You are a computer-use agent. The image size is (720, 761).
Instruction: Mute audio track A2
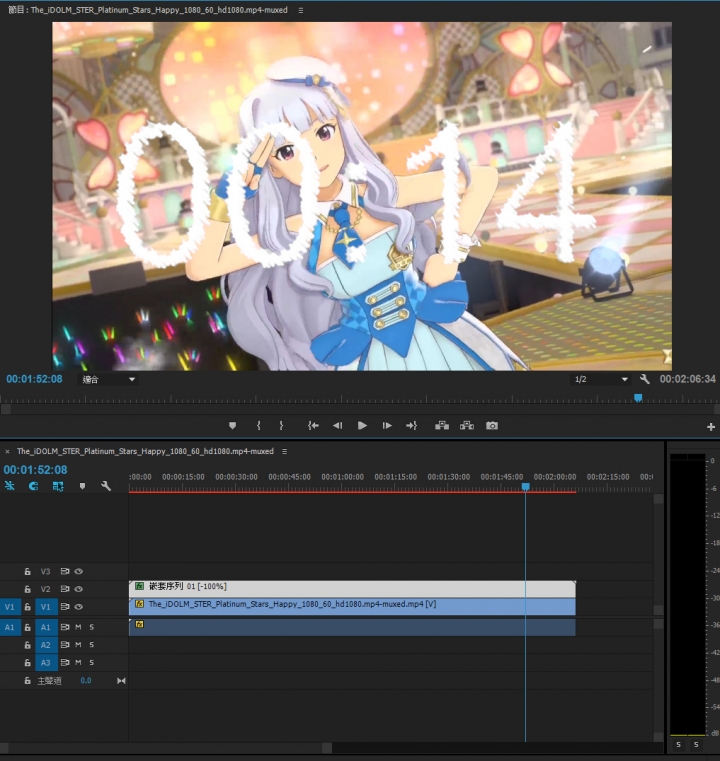(x=78, y=645)
